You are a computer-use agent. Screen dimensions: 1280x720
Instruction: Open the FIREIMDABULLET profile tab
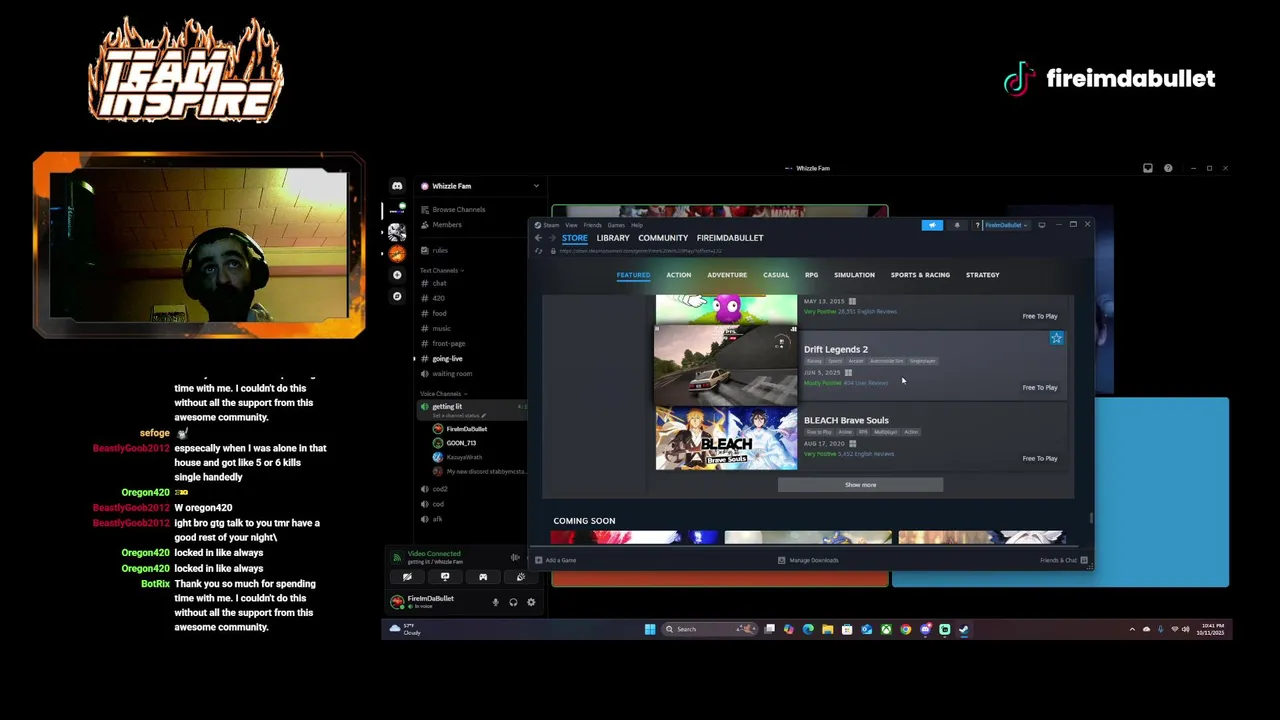point(730,238)
